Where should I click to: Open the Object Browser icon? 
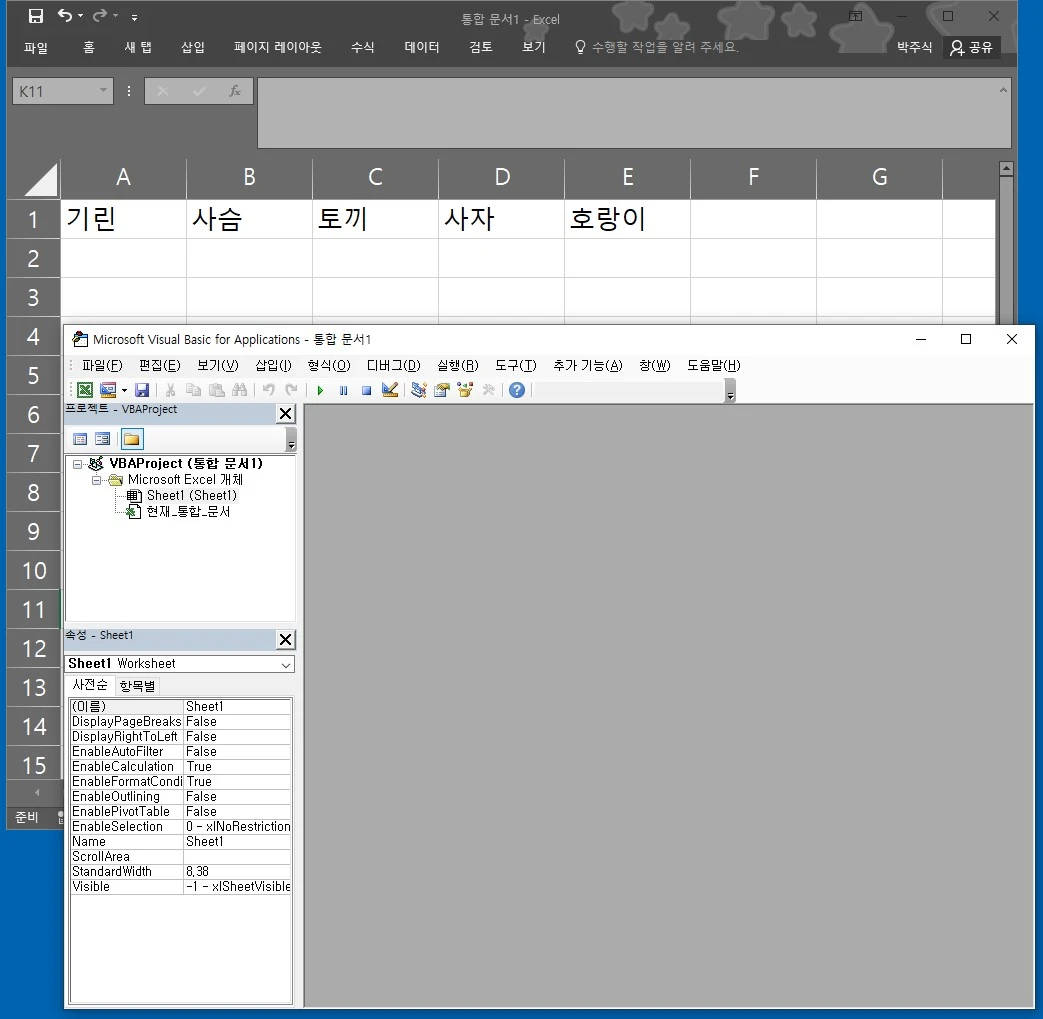pyautogui.click(x=465, y=390)
